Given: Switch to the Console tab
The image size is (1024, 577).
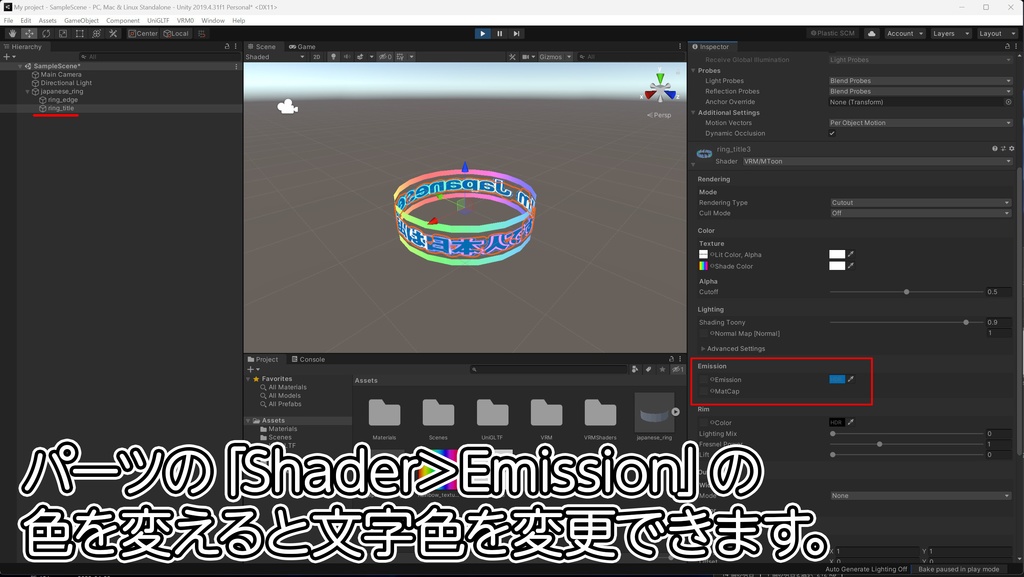Looking at the screenshot, I should pyautogui.click(x=308, y=359).
